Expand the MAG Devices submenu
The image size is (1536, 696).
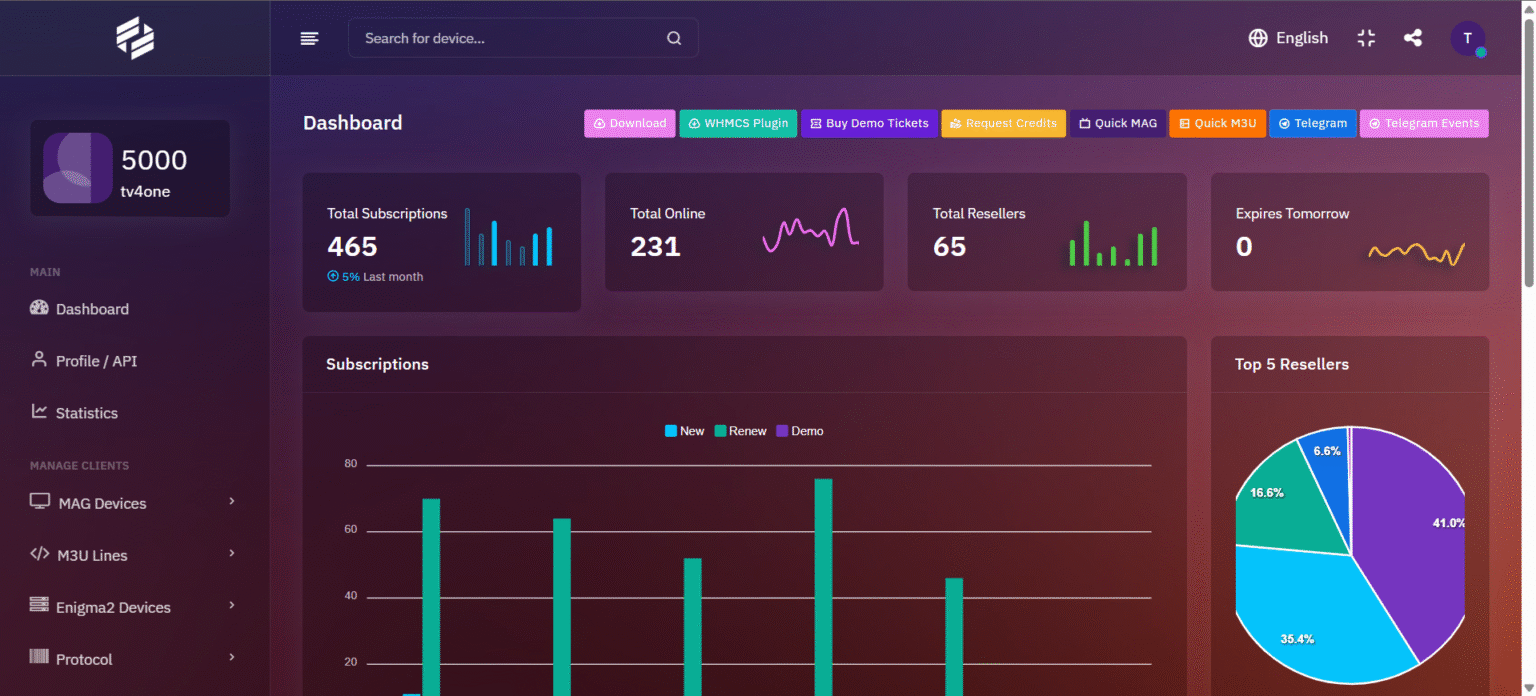pos(133,502)
